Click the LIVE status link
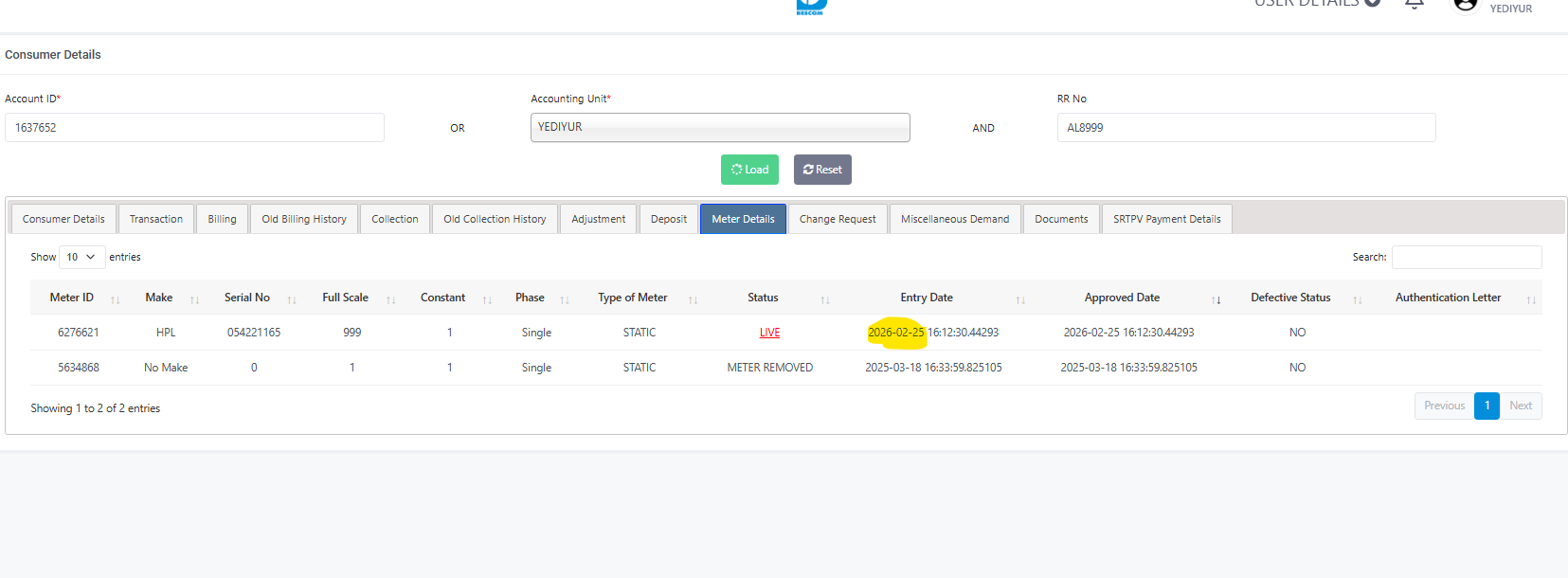 pos(769,333)
